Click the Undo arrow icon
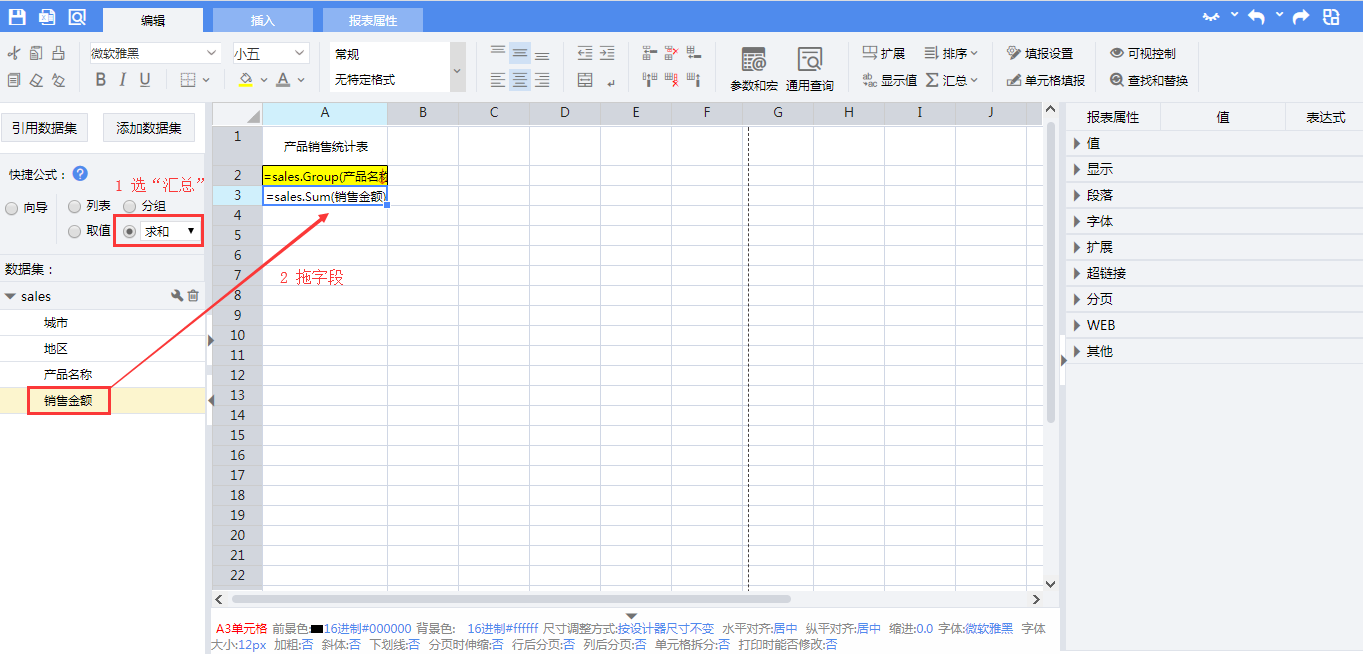Viewport: 1363px width, 657px height. click(x=1256, y=17)
